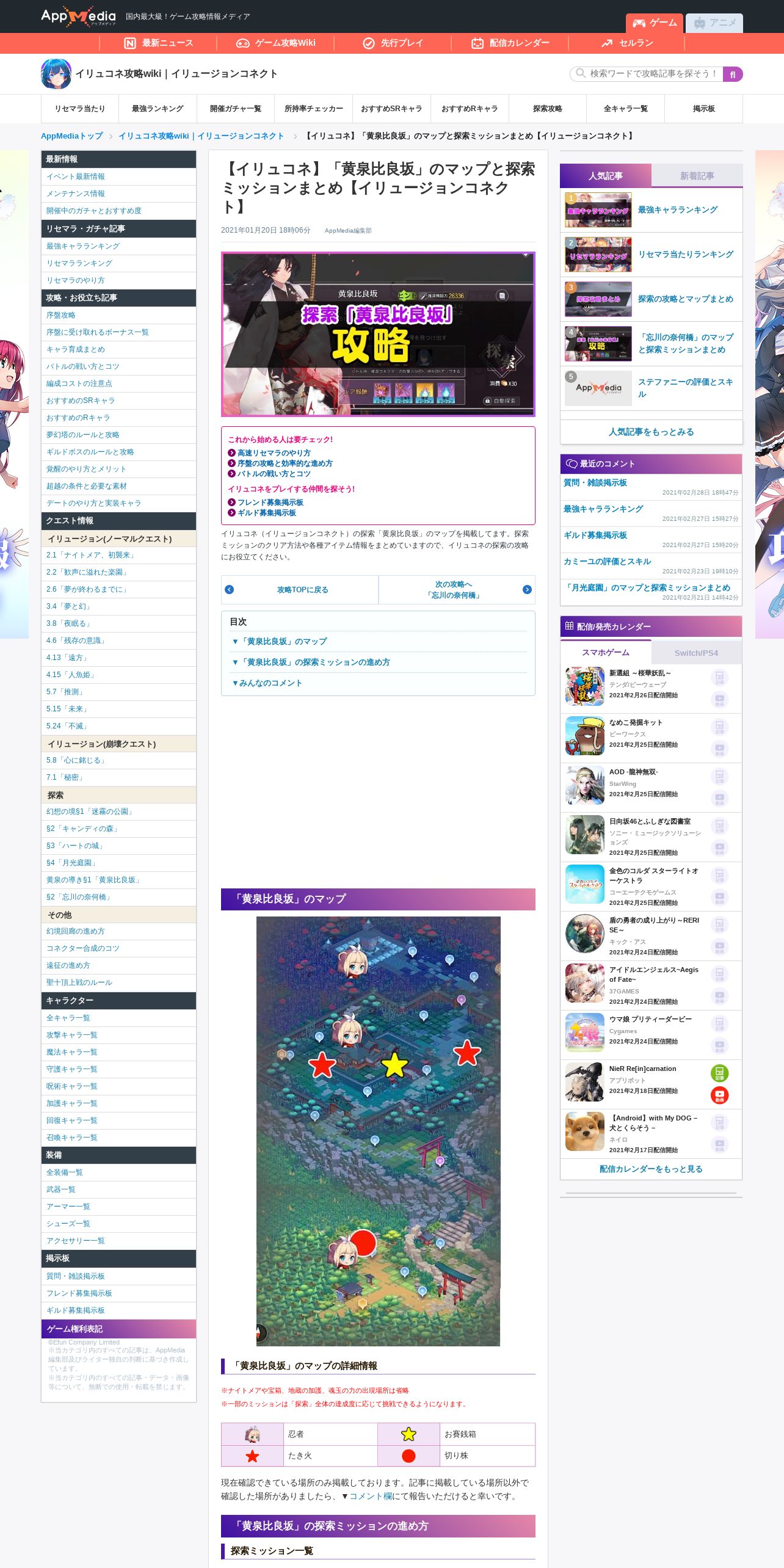Image resolution: width=784 pixels, height=1568 pixels.
Task: Open ステファニーの評価とスキル article
Action: tap(686, 388)
